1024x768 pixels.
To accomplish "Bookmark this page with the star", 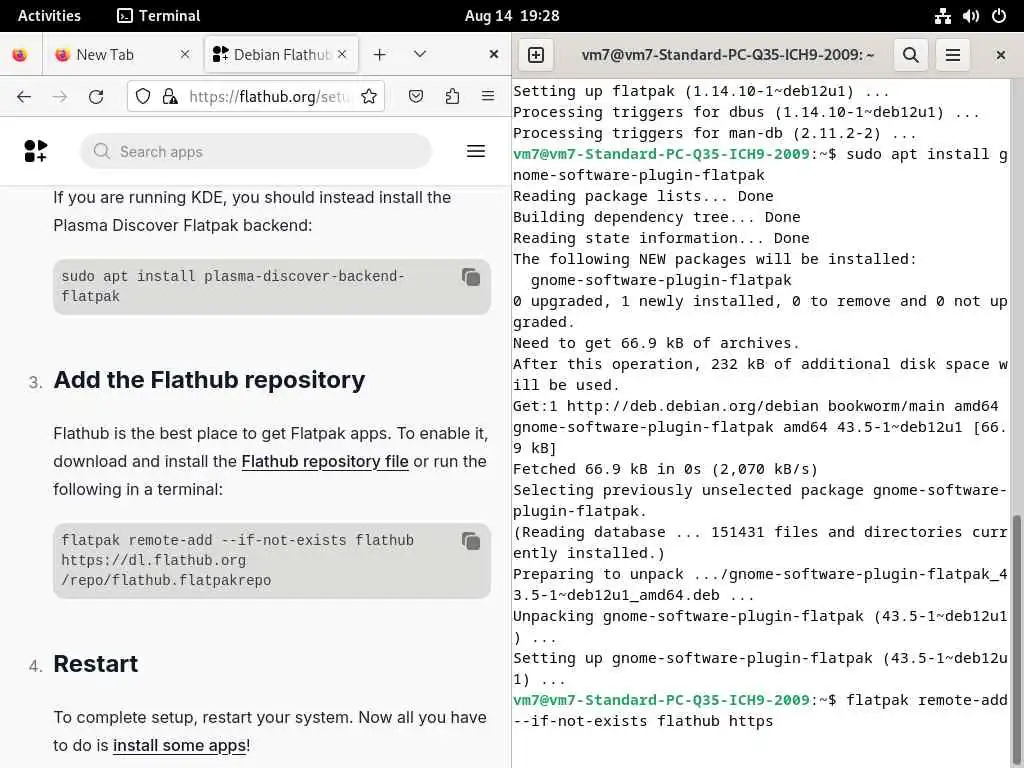I will (x=369, y=97).
